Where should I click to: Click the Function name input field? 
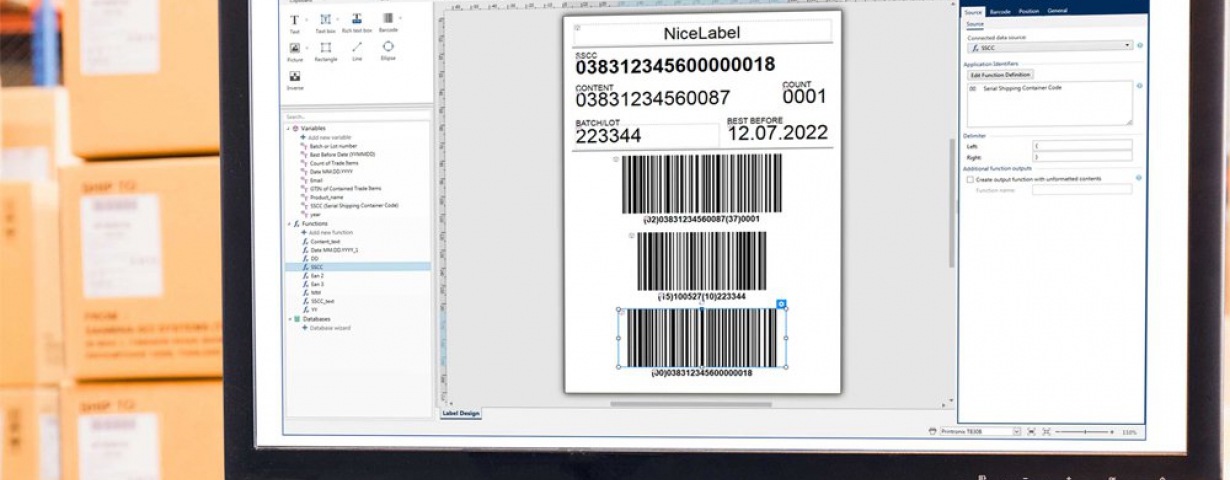1082,189
